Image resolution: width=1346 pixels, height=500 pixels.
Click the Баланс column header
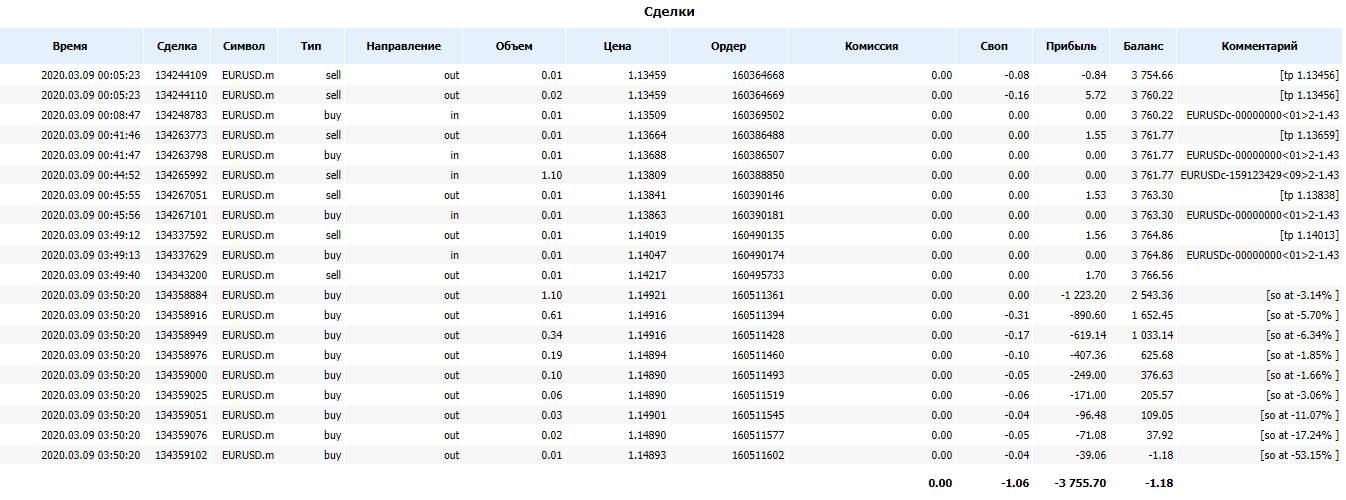click(1143, 46)
